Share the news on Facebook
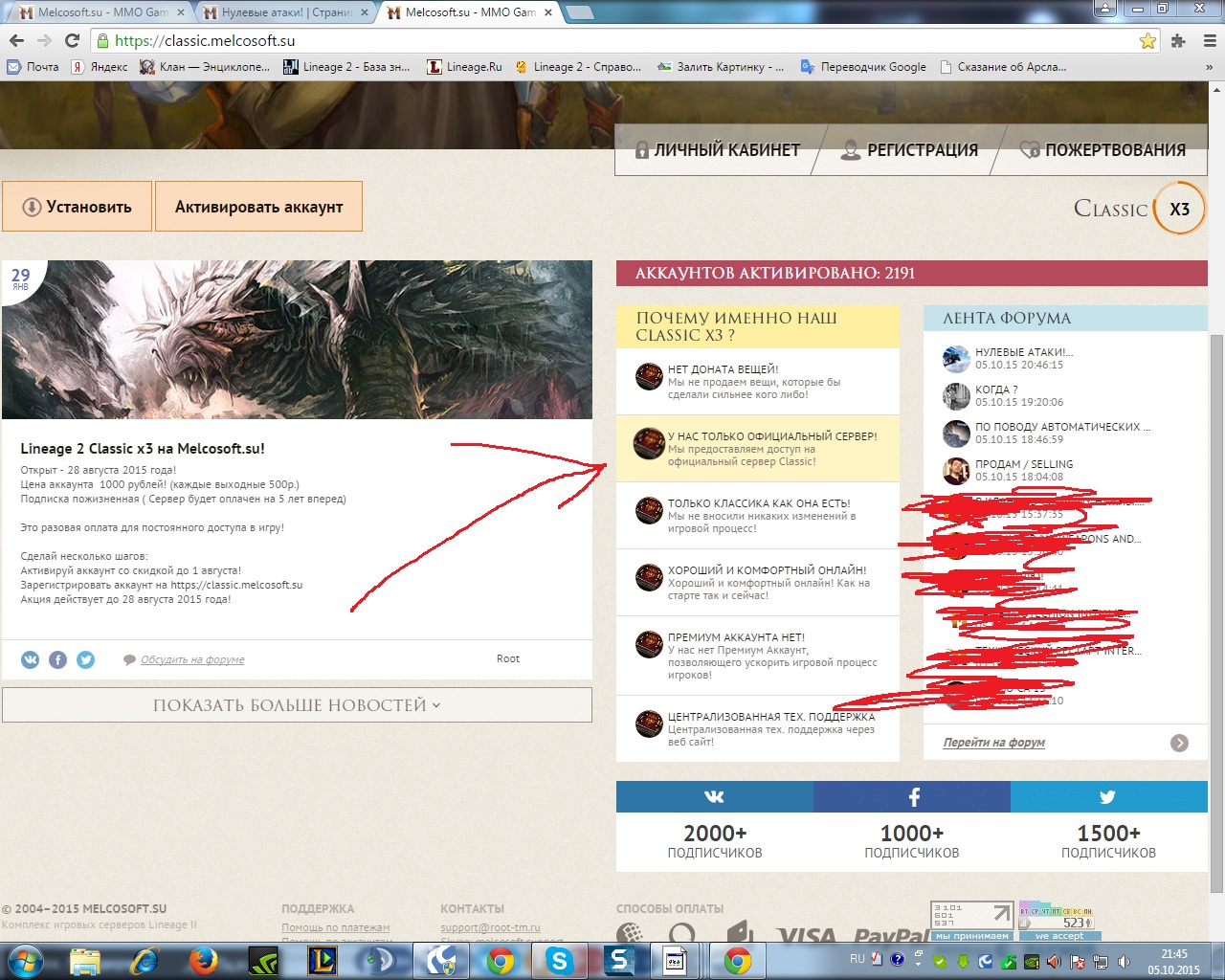Viewport: 1225px width, 980px height. coord(58,659)
